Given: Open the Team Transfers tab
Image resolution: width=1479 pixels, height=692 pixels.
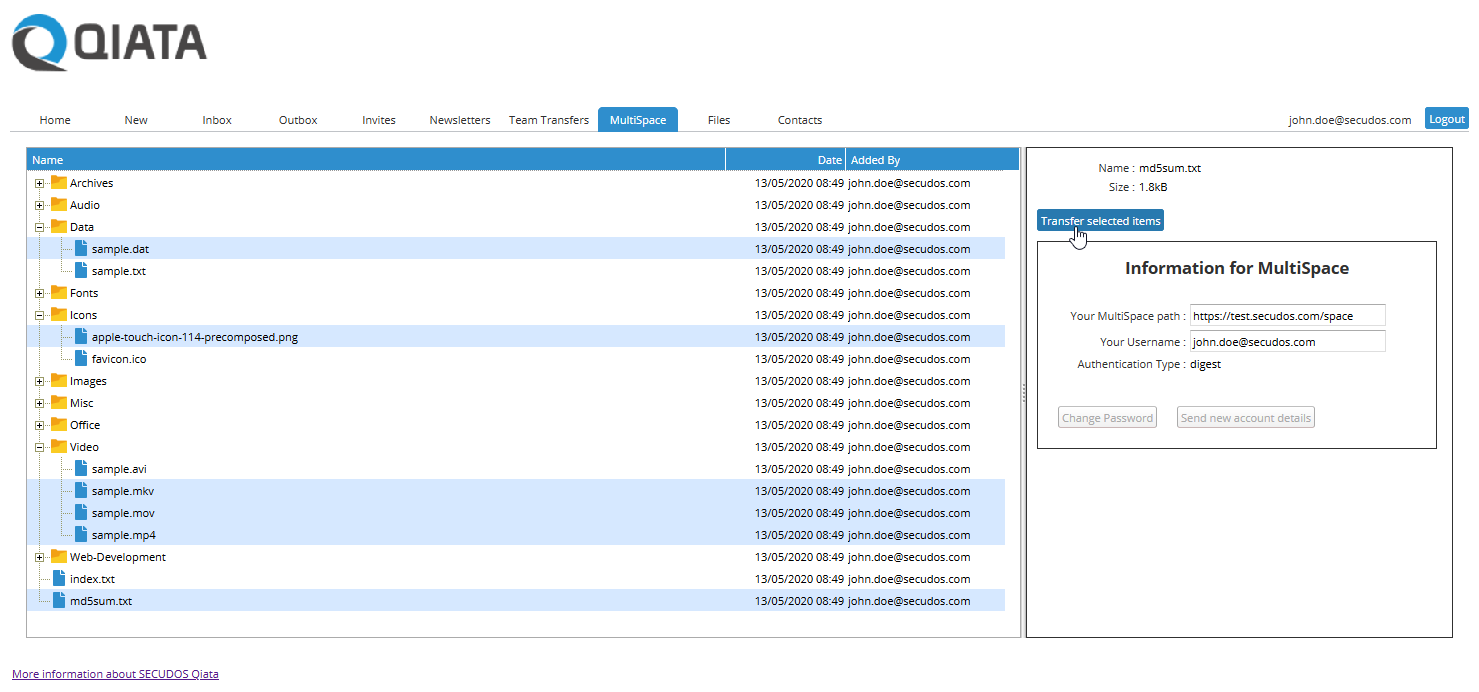Looking at the screenshot, I should coord(548,120).
